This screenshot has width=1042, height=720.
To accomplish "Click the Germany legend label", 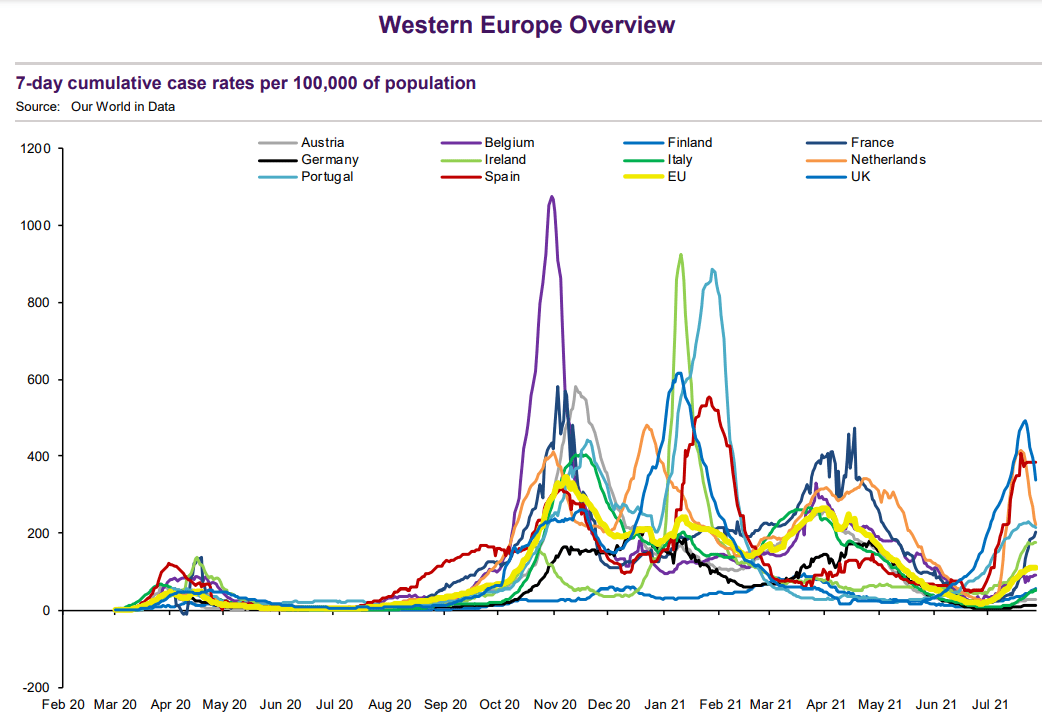I will [x=330, y=160].
